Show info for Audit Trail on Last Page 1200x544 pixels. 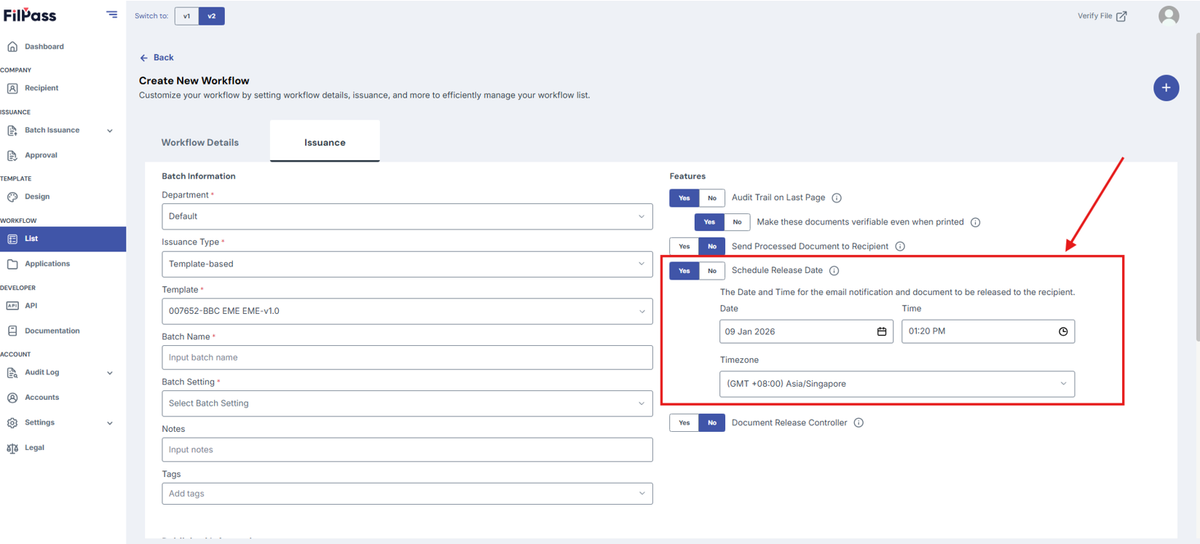(837, 198)
